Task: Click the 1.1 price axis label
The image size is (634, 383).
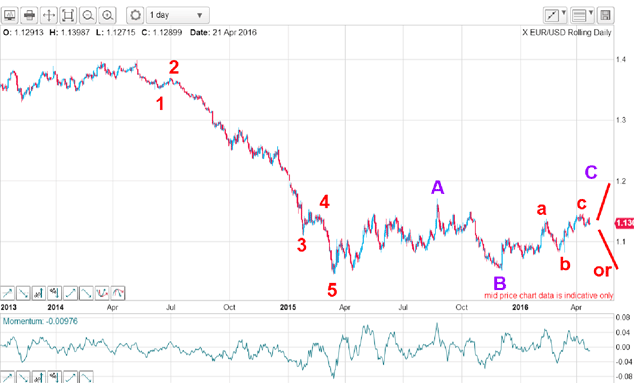Action: click(x=621, y=241)
